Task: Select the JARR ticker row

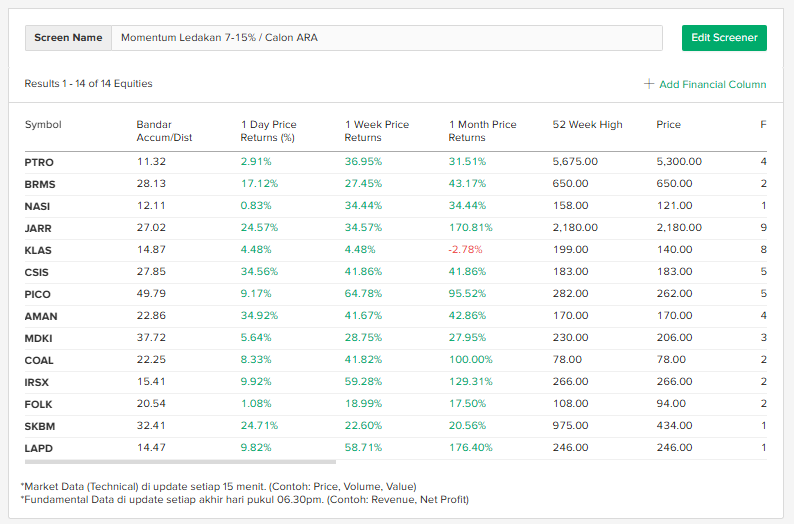Action: 38,228
